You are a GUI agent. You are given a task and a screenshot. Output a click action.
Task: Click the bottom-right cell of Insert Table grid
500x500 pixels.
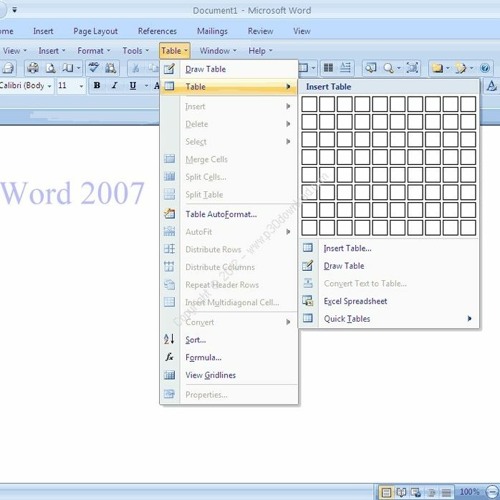pyautogui.click(x=468, y=228)
